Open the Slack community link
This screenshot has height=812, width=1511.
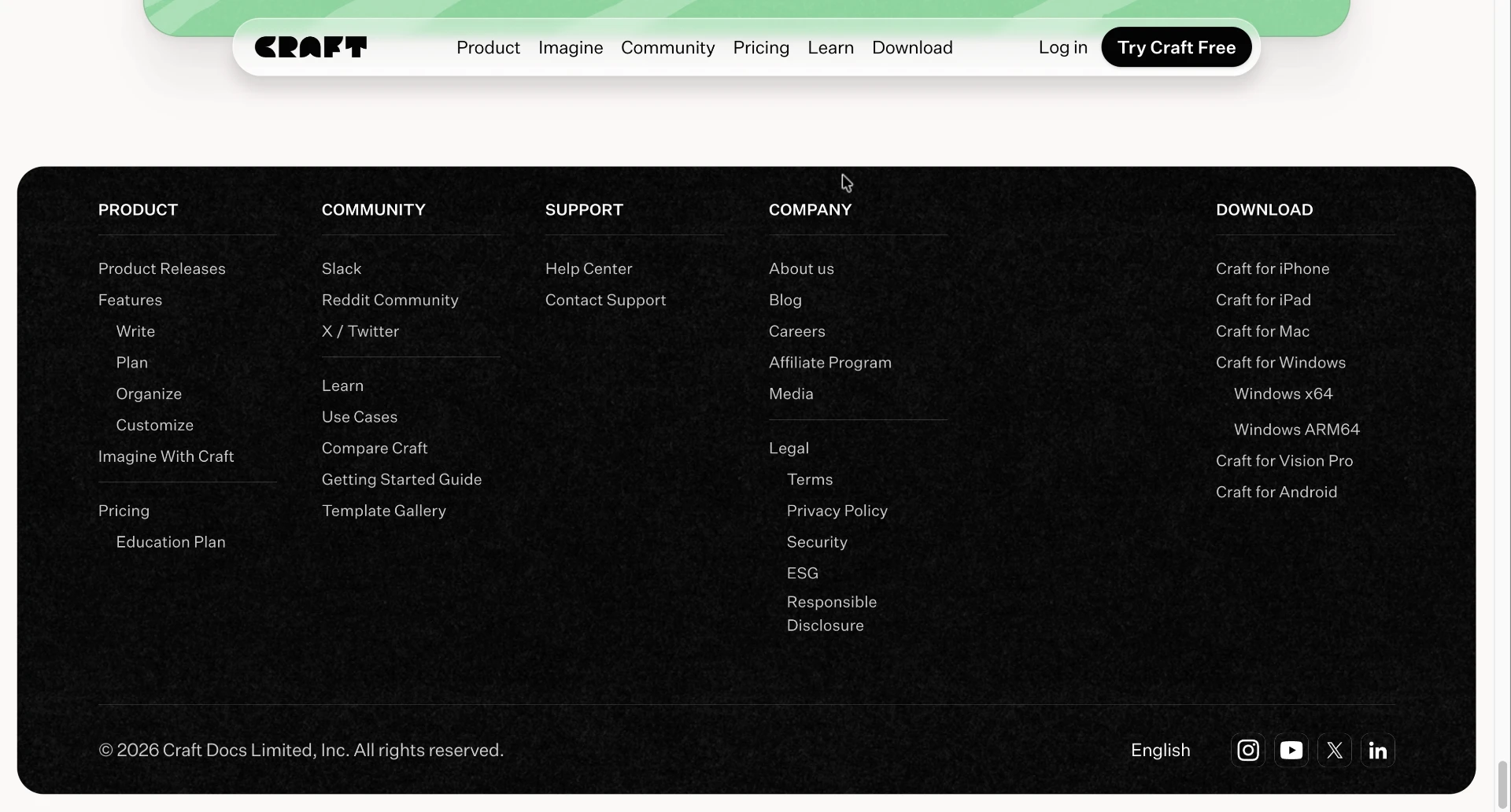click(x=342, y=268)
